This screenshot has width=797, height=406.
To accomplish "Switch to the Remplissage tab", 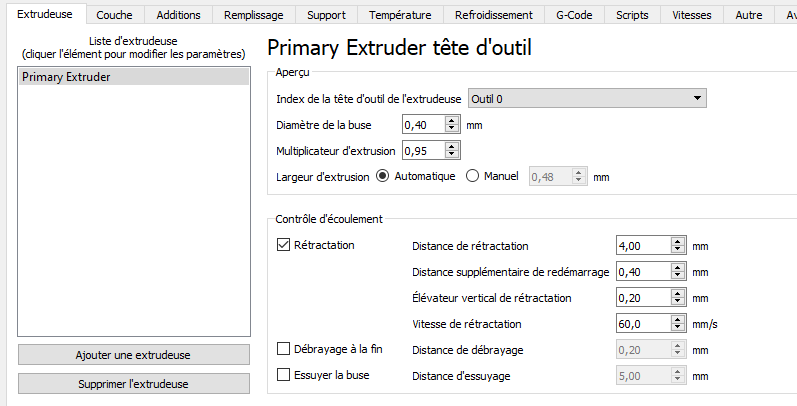I will point(254,15).
